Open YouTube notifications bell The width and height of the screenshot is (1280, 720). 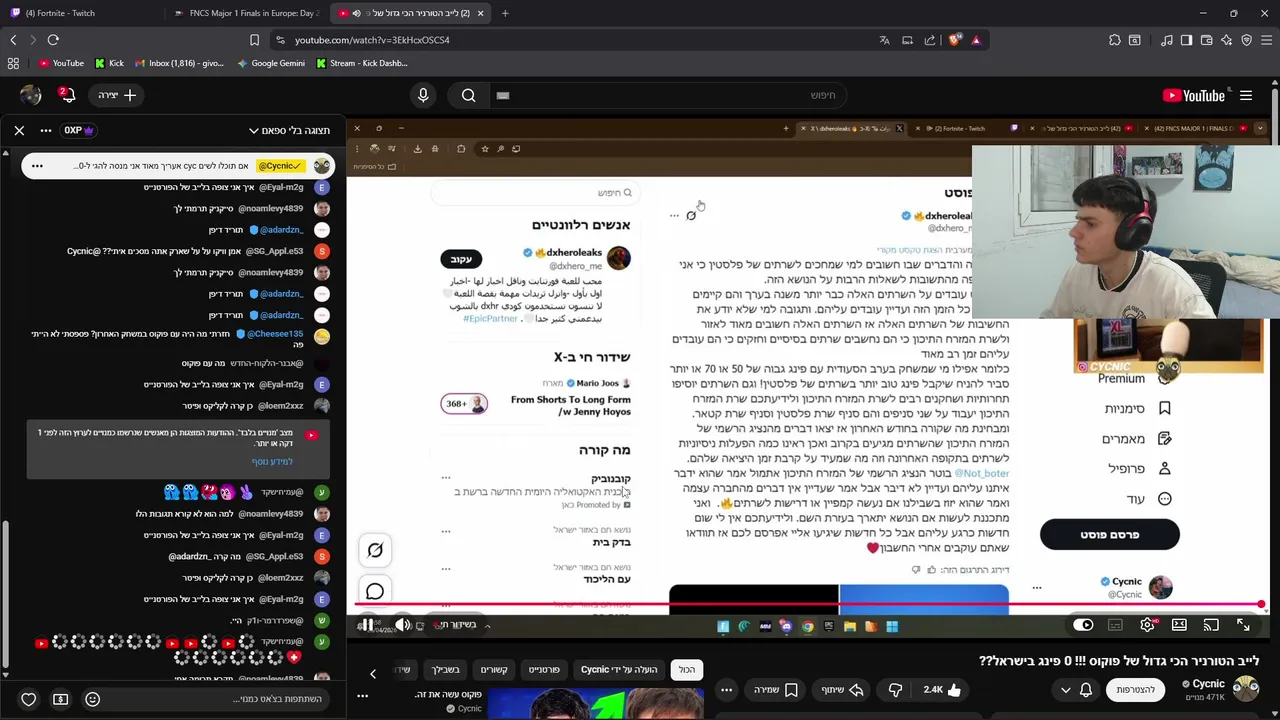[67, 95]
